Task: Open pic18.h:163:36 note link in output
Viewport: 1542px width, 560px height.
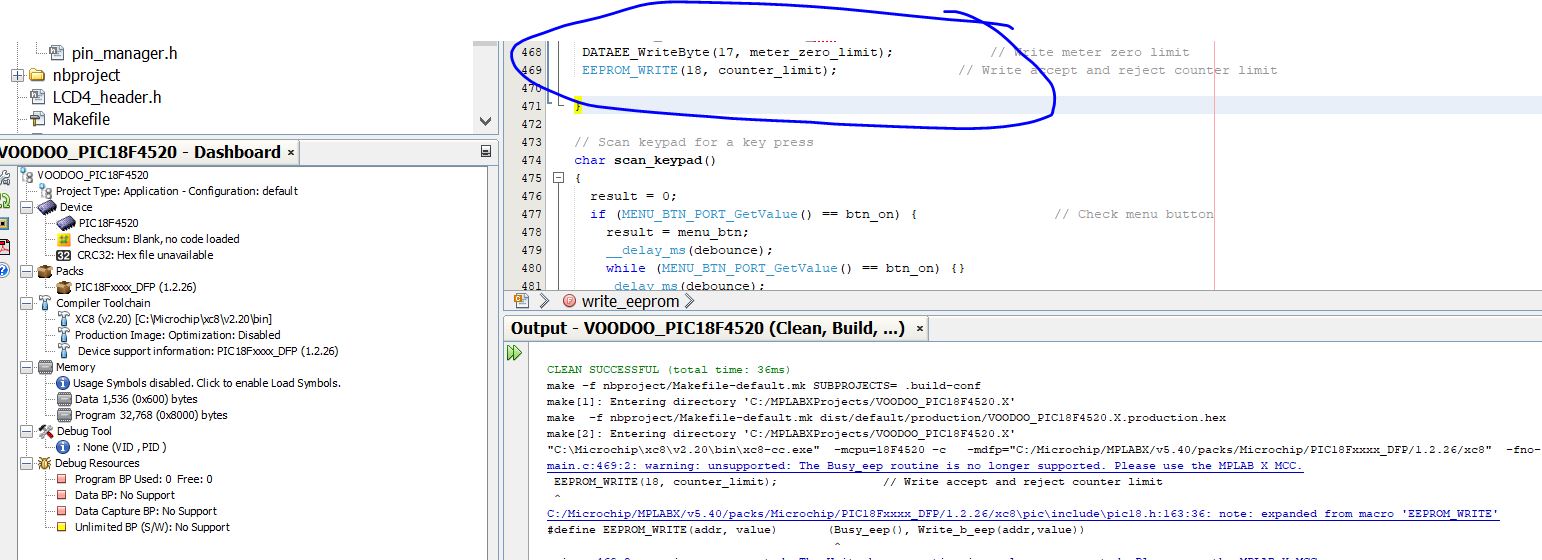Action: (1023, 514)
